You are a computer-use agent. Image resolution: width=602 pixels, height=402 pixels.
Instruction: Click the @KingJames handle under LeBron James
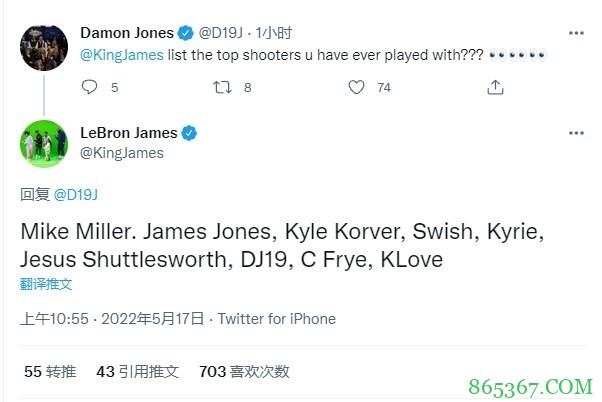[122, 153]
